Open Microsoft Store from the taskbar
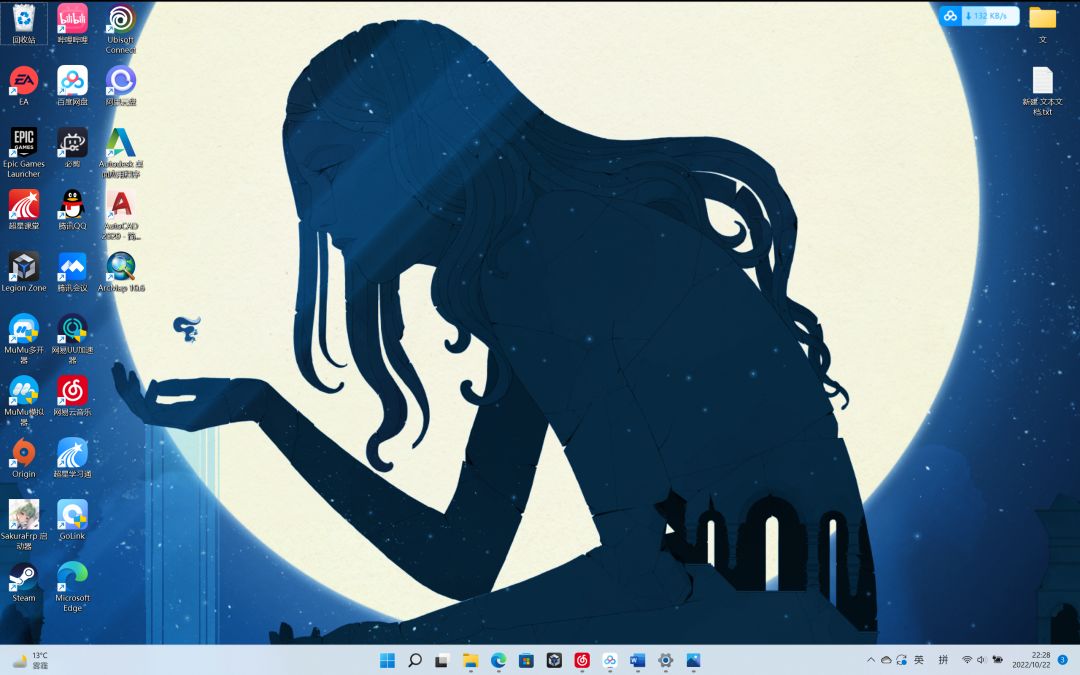The width and height of the screenshot is (1080, 675). [526, 660]
